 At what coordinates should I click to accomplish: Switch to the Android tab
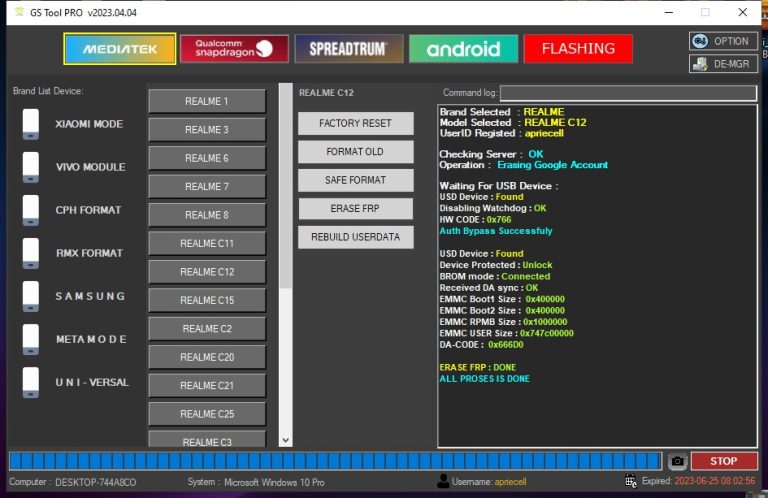tap(463, 48)
